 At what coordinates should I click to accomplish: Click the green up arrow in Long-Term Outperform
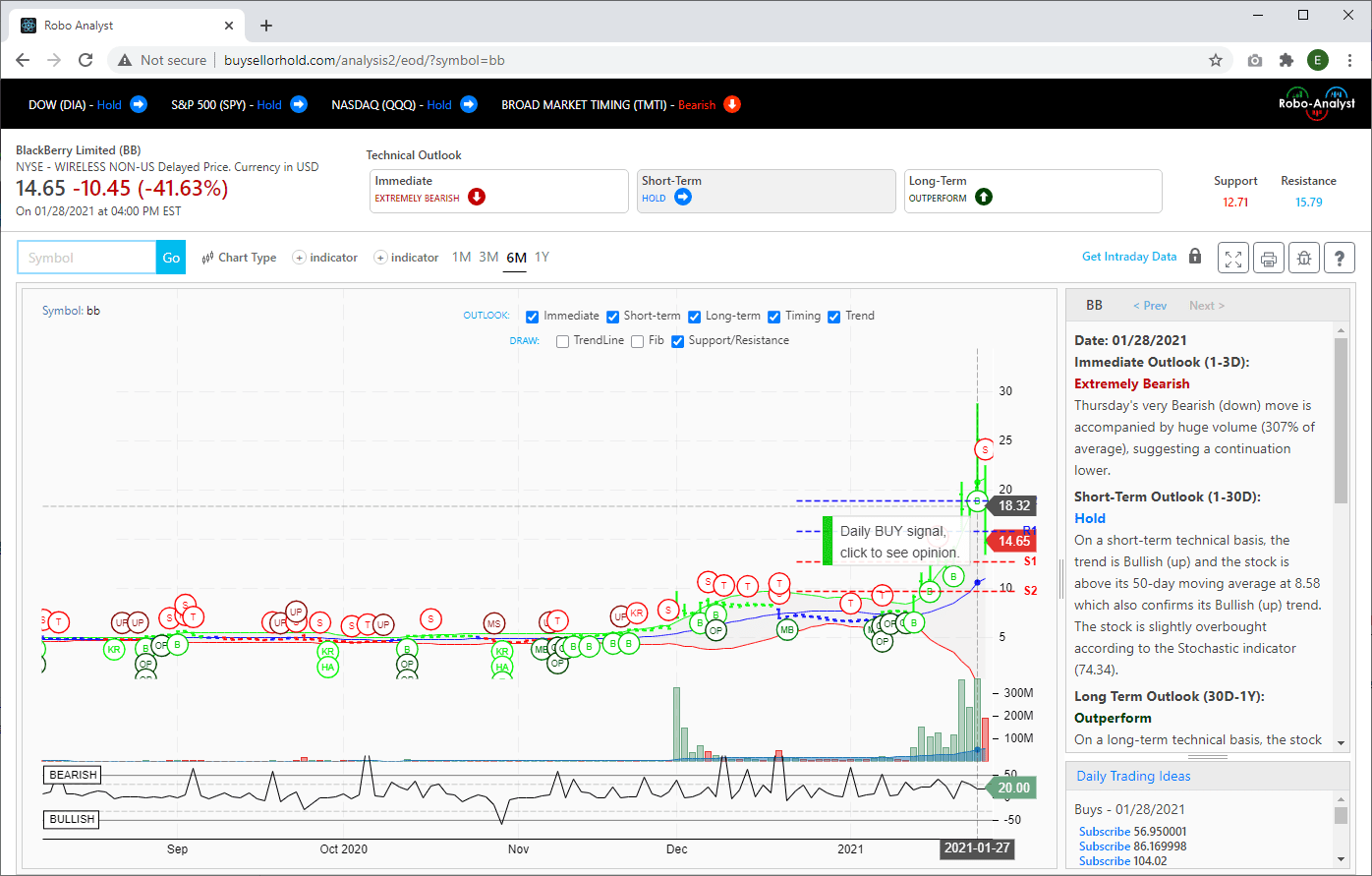(x=984, y=197)
